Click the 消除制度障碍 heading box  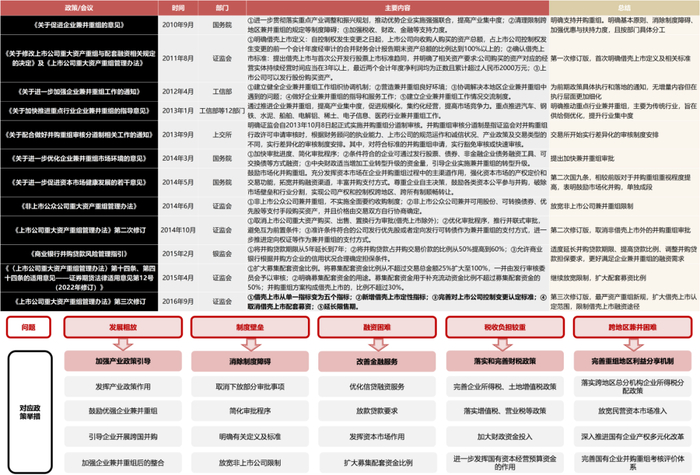(x=250, y=361)
